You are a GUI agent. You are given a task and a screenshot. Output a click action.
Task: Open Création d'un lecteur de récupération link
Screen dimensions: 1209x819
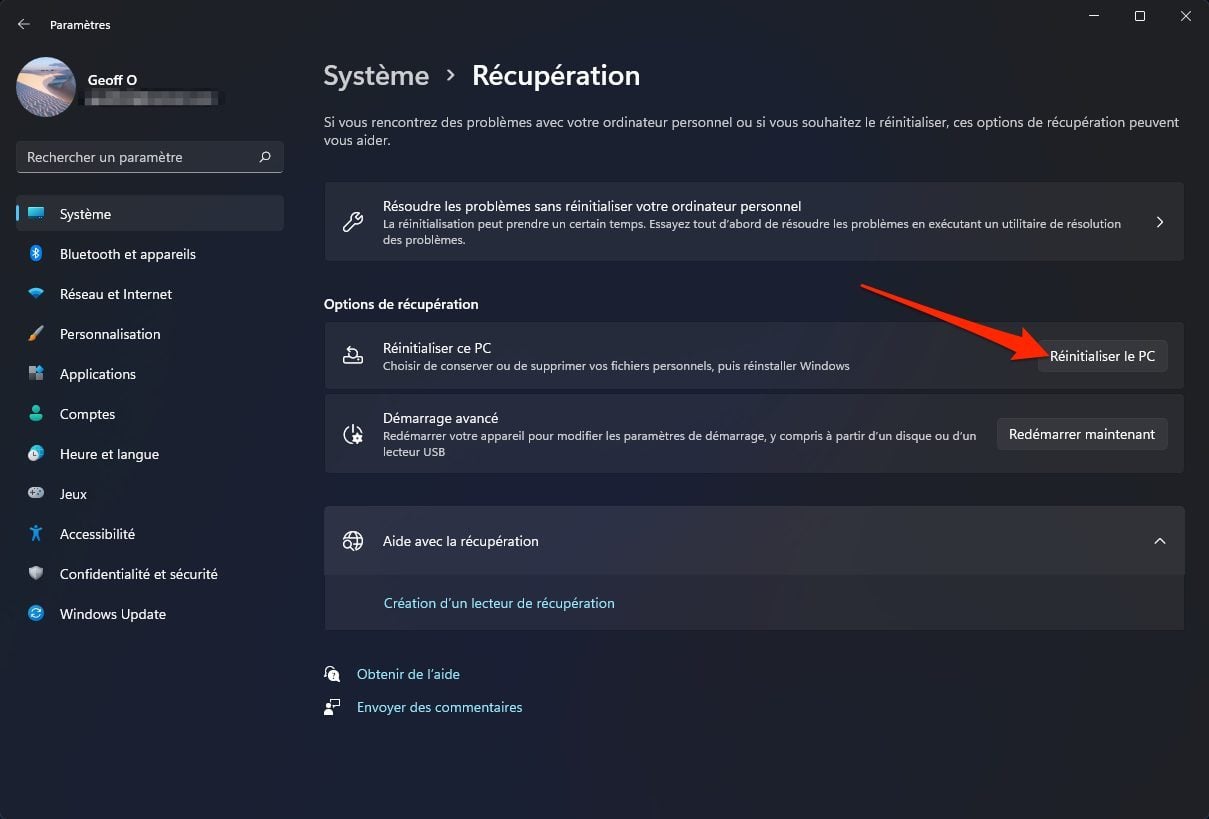(499, 603)
